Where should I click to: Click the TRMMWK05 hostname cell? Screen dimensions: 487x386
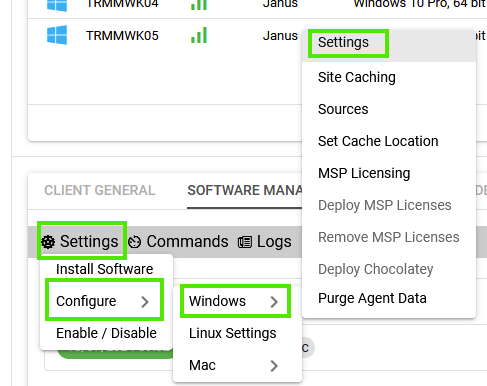click(122, 36)
